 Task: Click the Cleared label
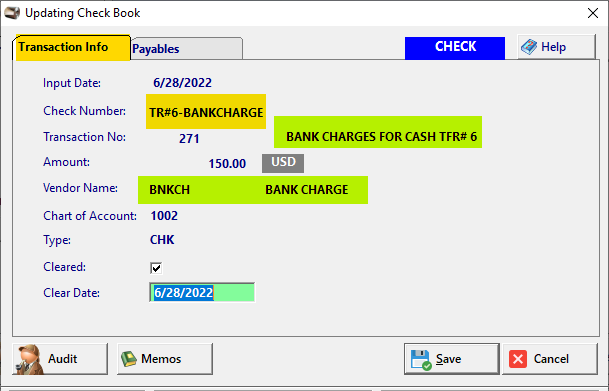(x=64, y=267)
